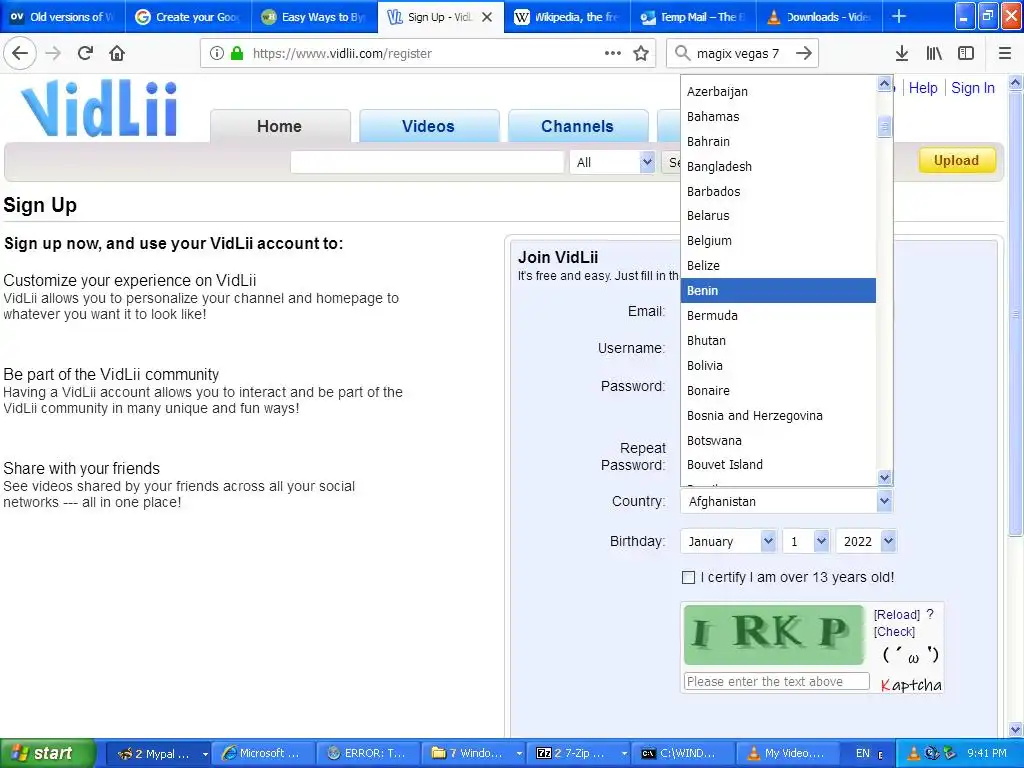Open a new tab with plus icon
Screen dimensions: 1024x768
(899, 16)
